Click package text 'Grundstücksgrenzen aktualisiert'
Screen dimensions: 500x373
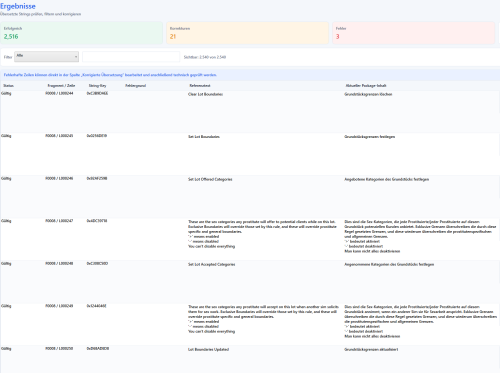(x=371, y=349)
